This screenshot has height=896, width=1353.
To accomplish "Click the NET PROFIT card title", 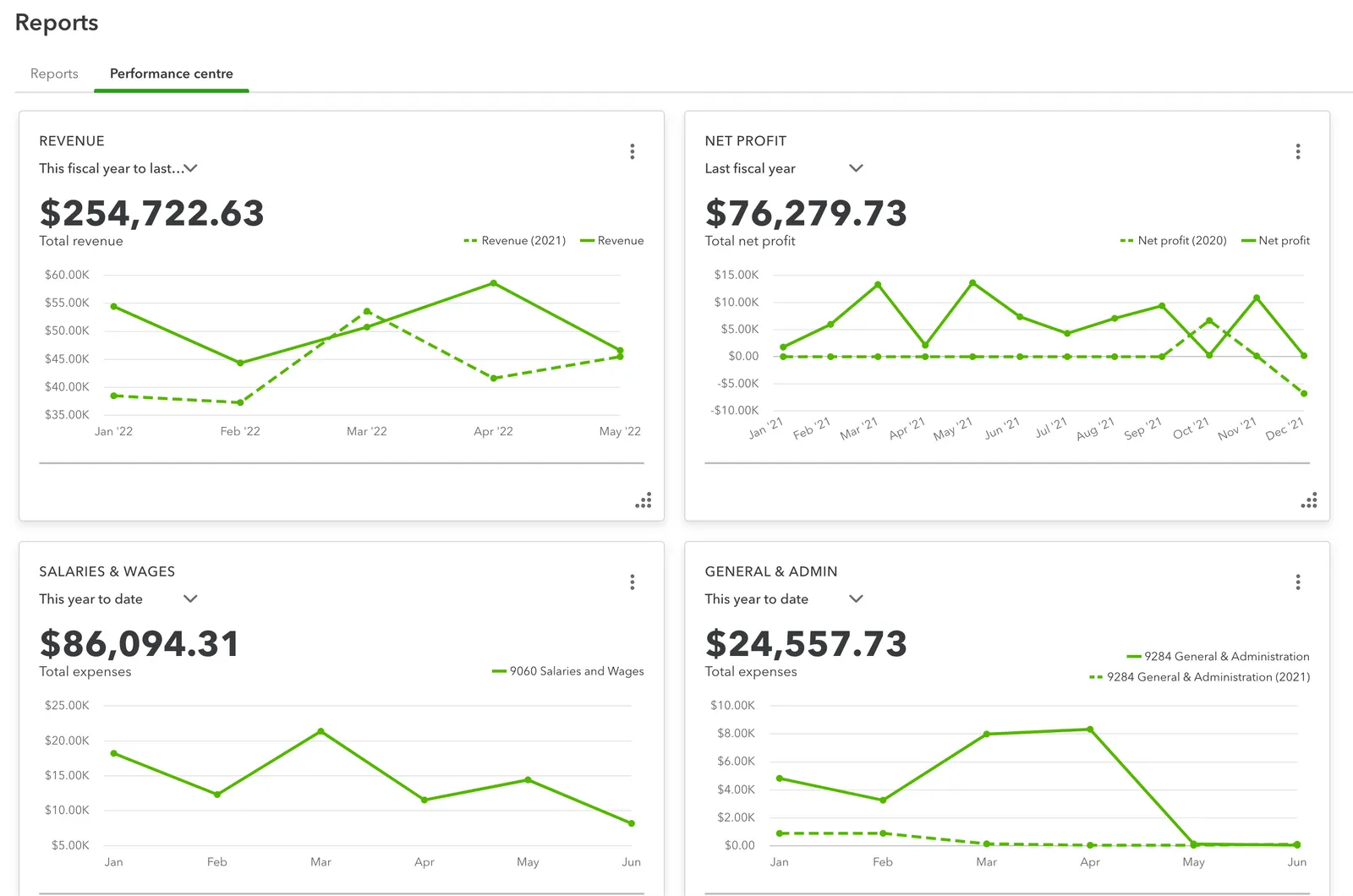I will click(746, 141).
